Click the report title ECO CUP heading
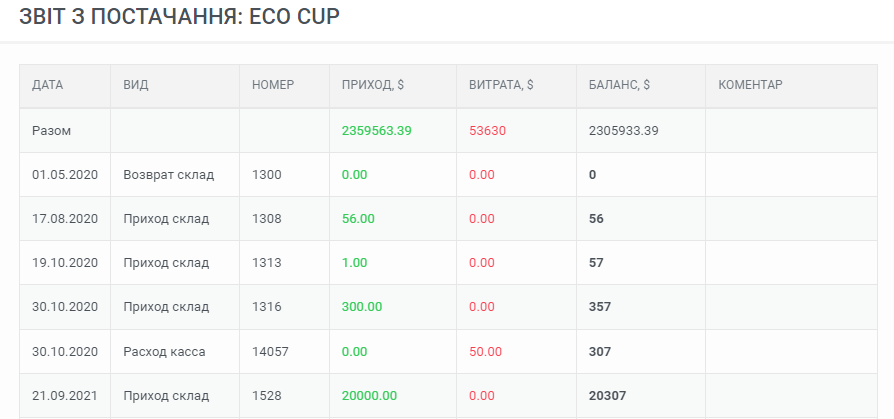 click(x=179, y=17)
